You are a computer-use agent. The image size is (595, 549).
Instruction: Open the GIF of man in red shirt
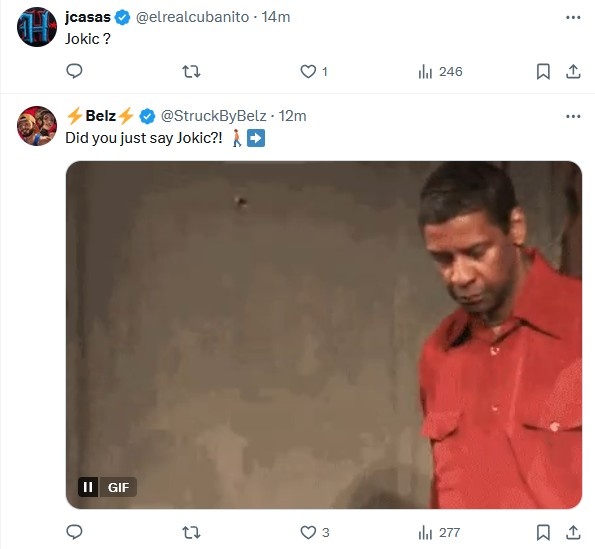pos(324,335)
